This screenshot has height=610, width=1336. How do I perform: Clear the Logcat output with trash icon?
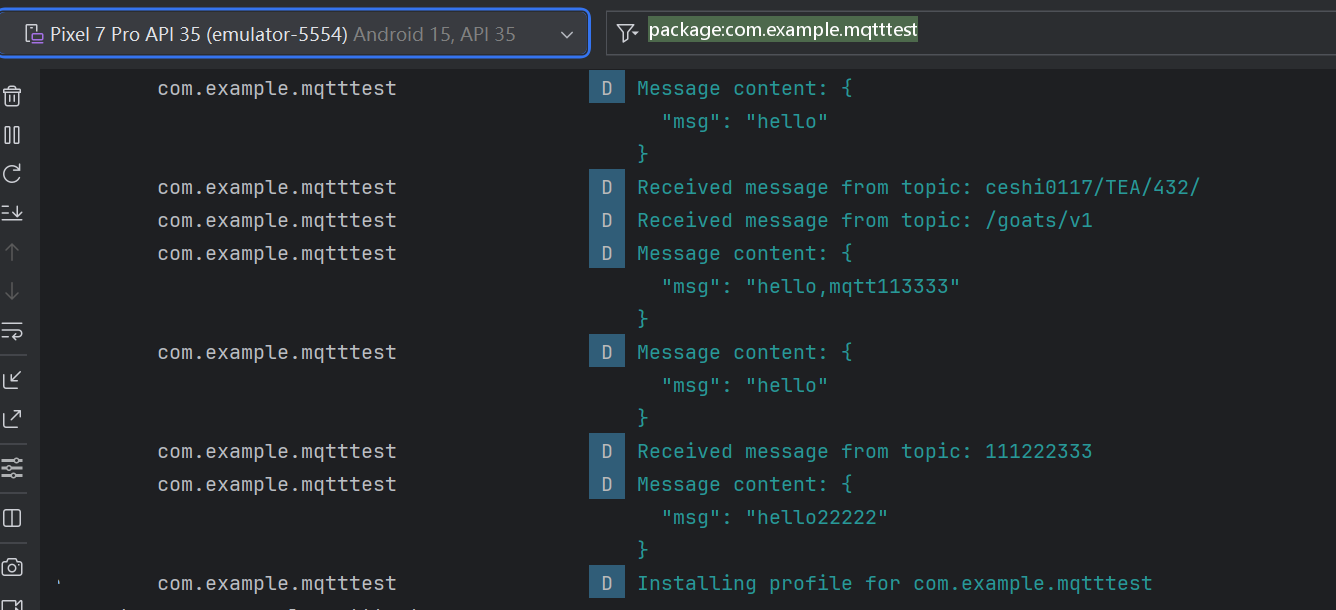12,96
